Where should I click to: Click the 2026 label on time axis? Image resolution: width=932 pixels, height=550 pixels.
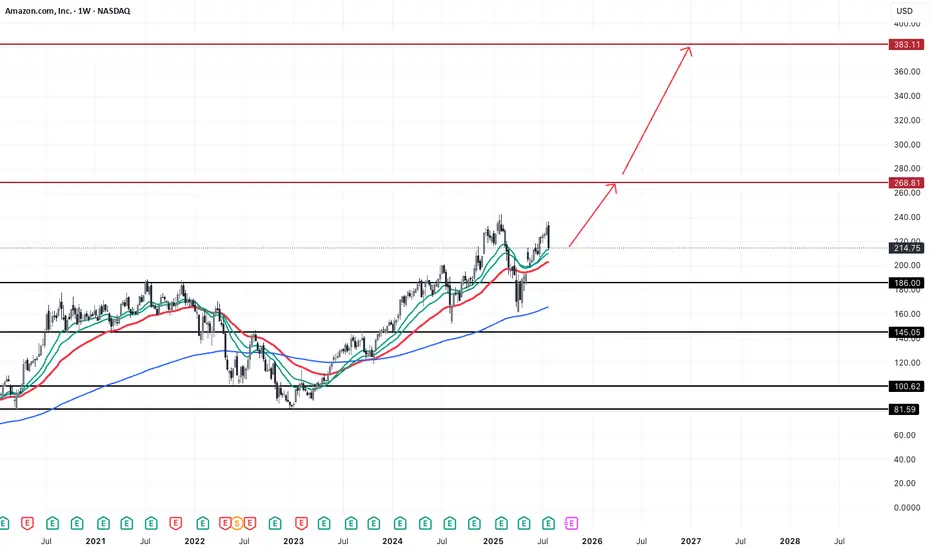coord(592,541)
